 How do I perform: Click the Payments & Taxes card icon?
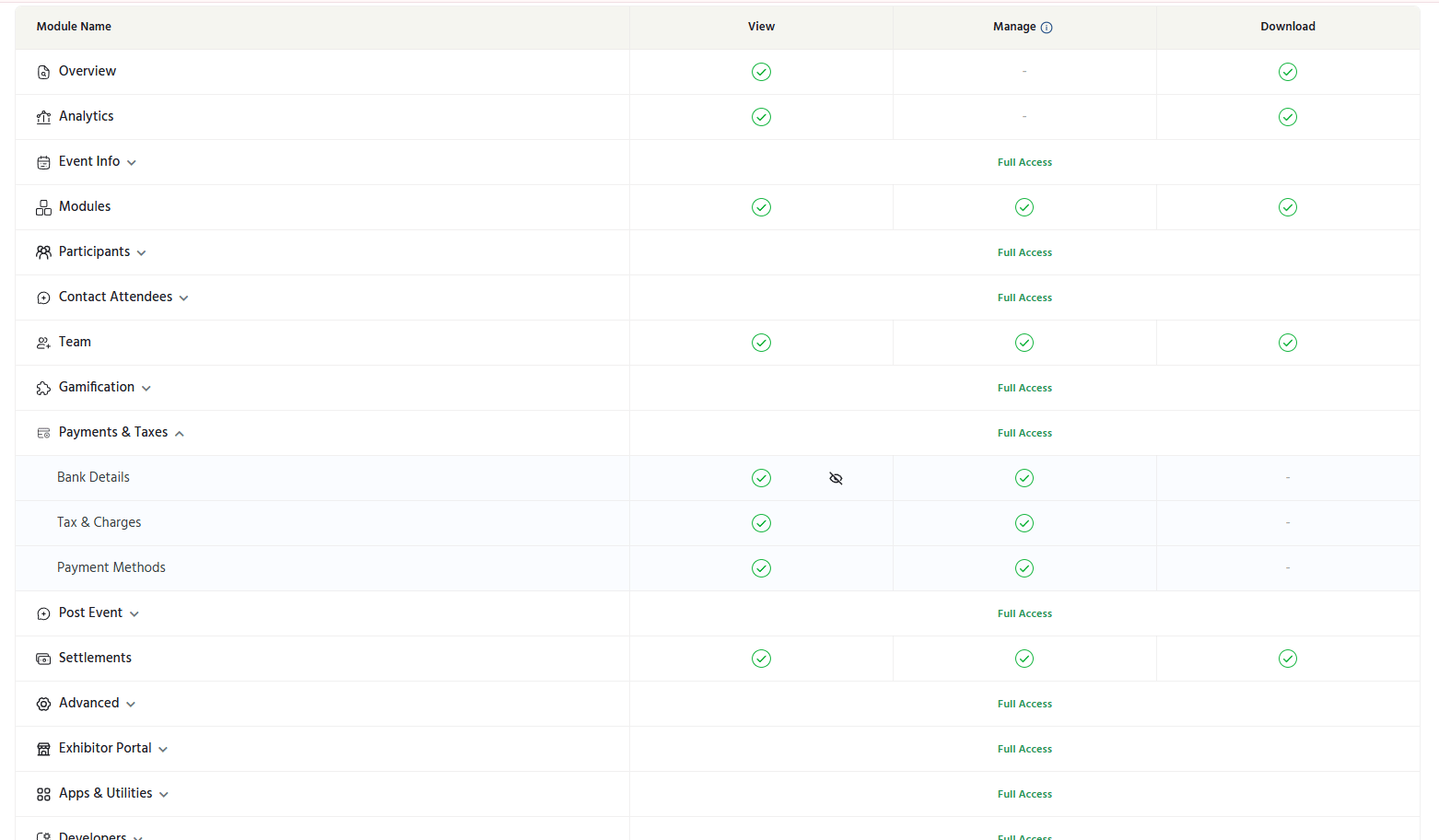click(x=43, y=433)
